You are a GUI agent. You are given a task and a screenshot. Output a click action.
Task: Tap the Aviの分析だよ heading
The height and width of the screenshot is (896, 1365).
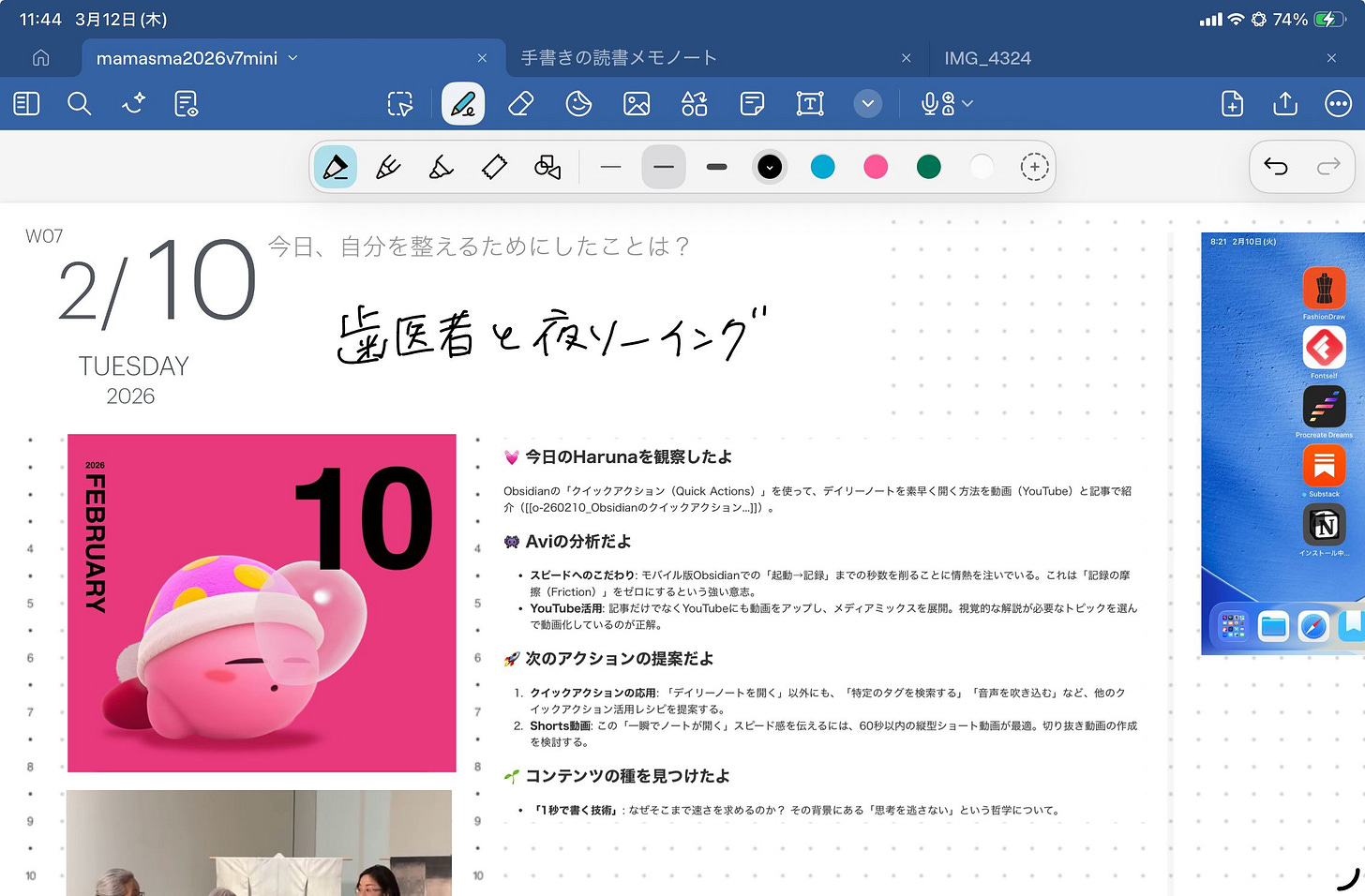point(577,541)
